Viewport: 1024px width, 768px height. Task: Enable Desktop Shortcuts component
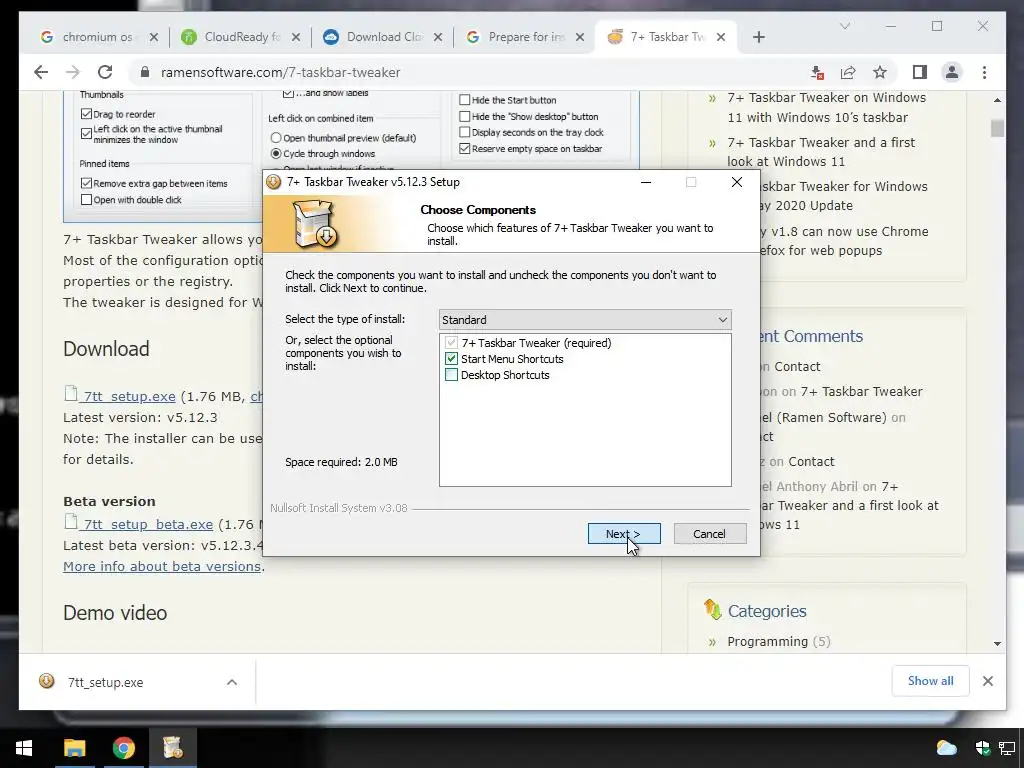(x=451, y=375)
